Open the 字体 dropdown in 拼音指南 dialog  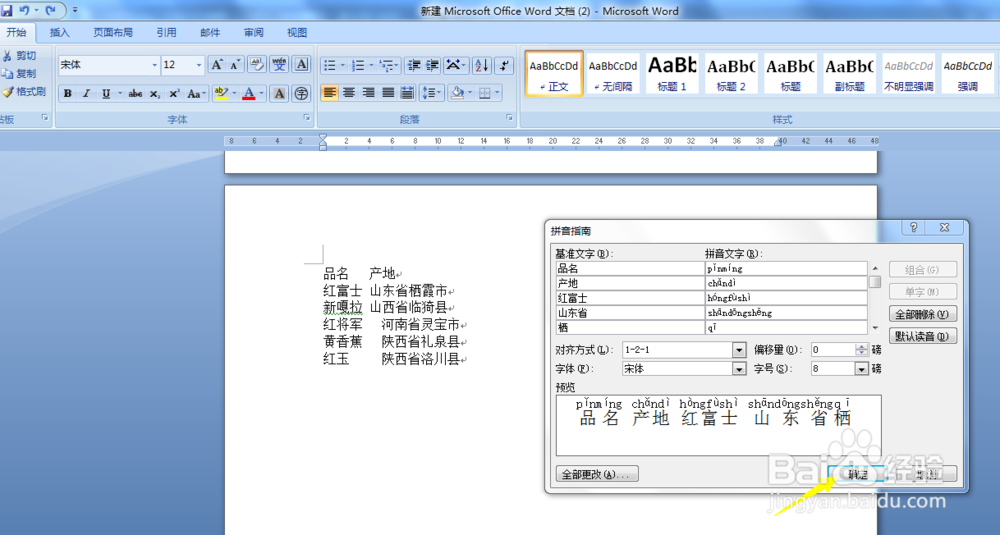(739, 369)
